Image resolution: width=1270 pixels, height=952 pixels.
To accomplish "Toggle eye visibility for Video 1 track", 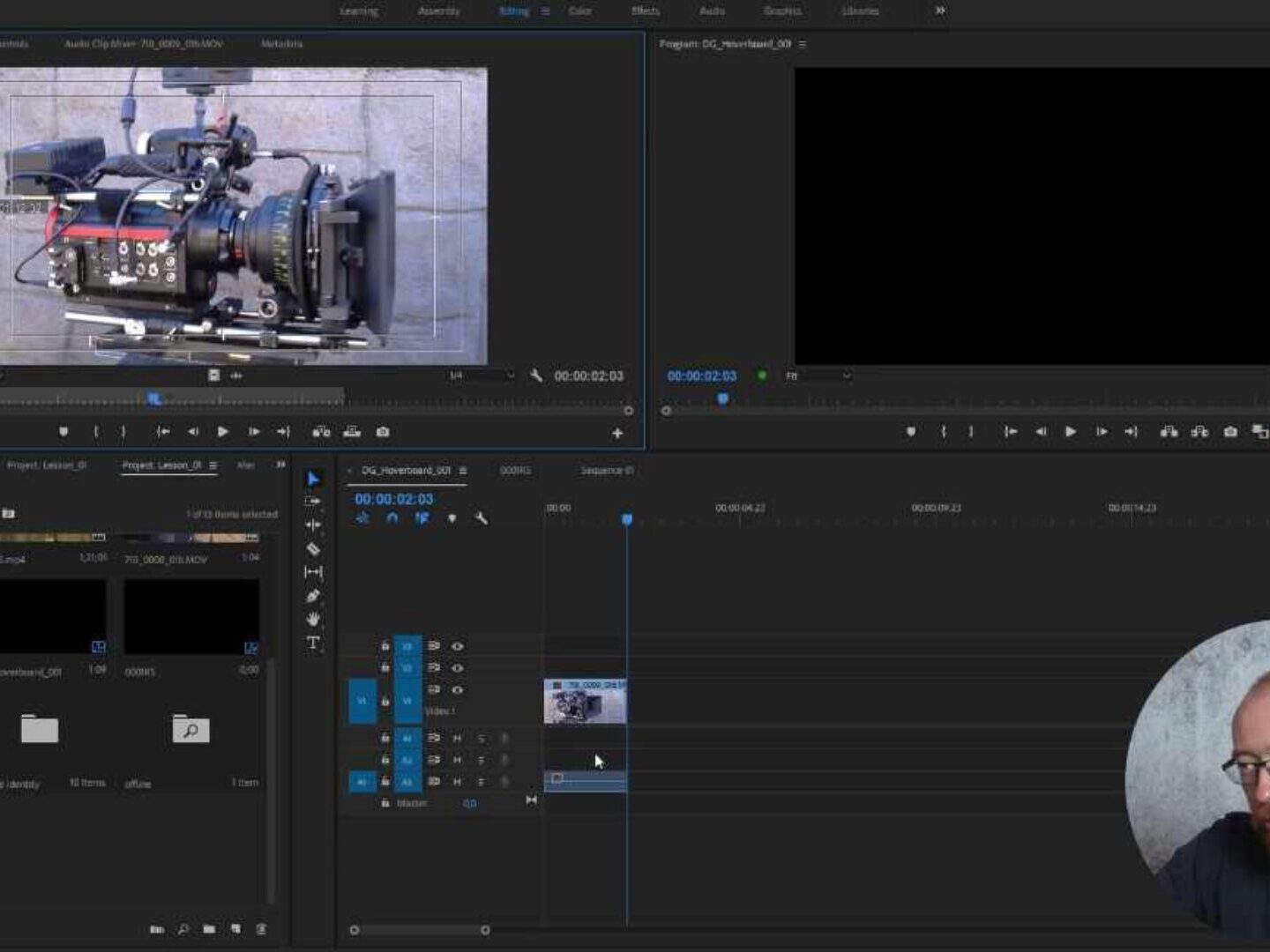I will pos(457,690).
